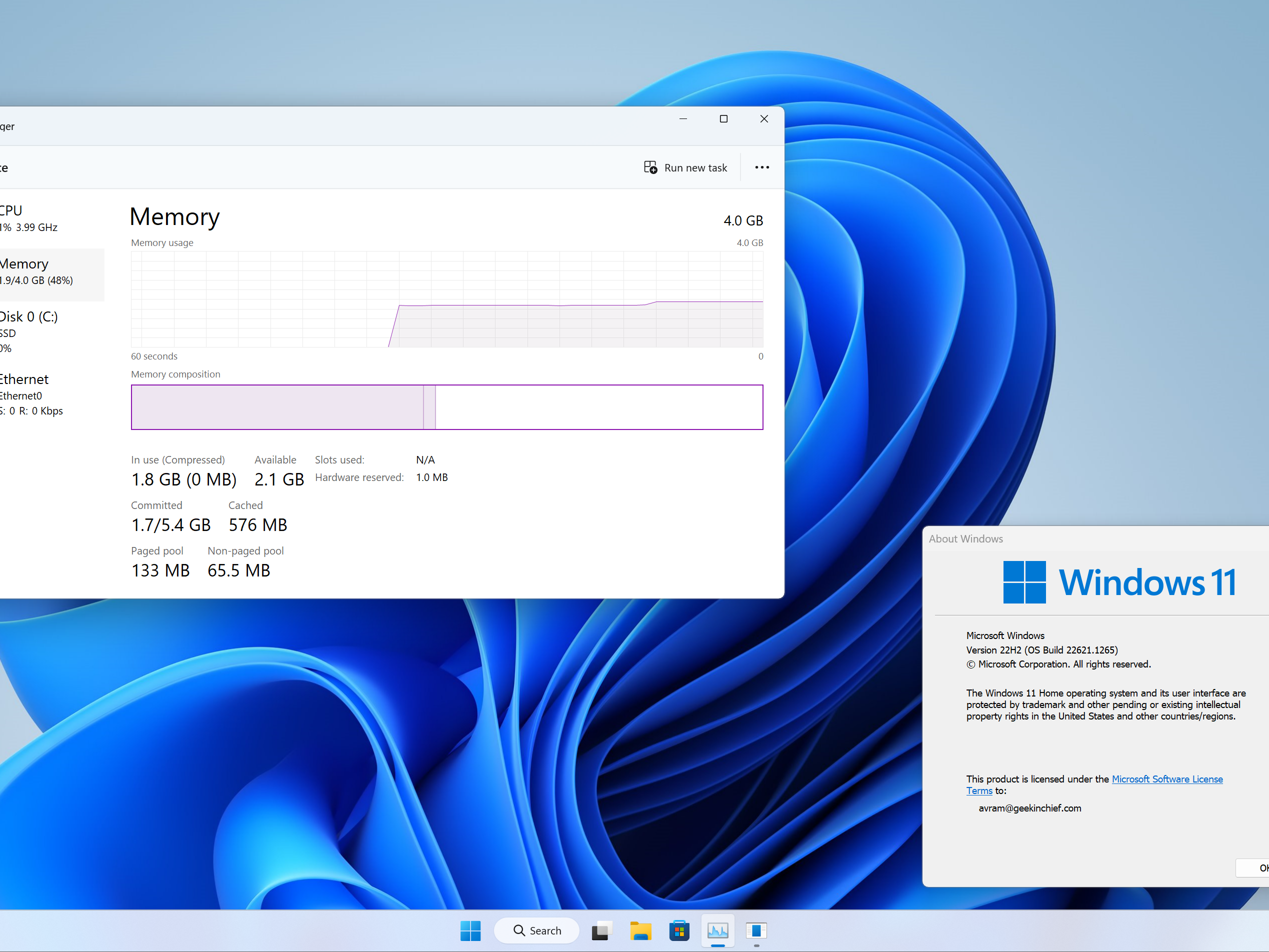Screen dimensions: 1269x952
Task: Select the CPU performance entry
Action: [28, 218]
